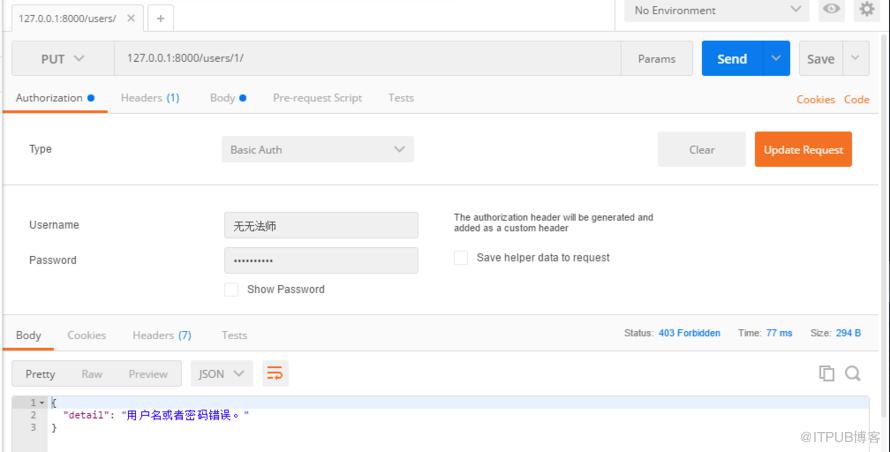Viewport: 890px width, 452px height.
Task: Select the 127.0.0.1:8000/users/ tab title
Action: (x=67, y=18)
